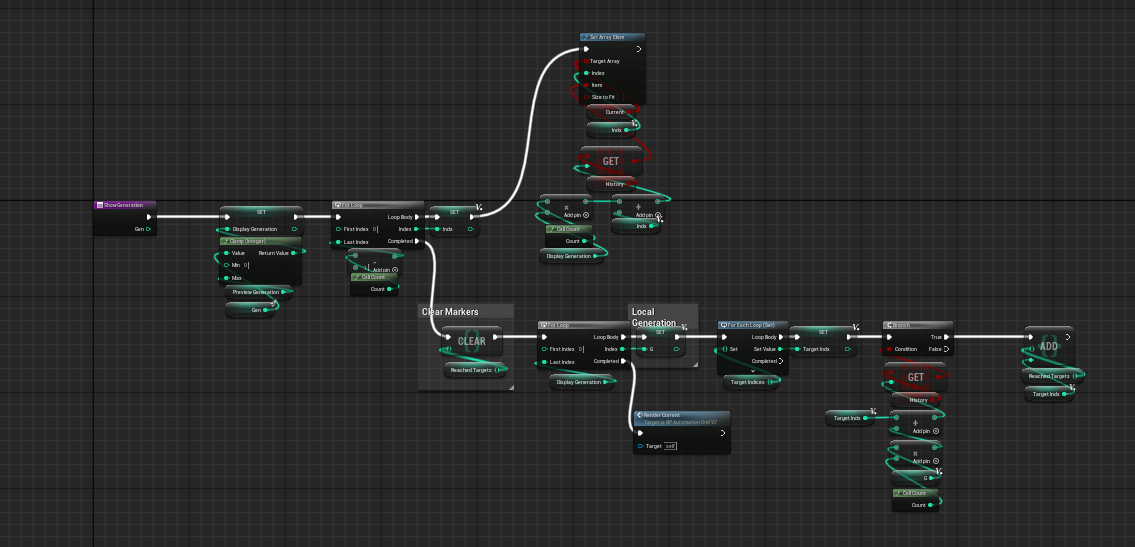Click Count pin on Cell Count below G

tap(932, 506)
